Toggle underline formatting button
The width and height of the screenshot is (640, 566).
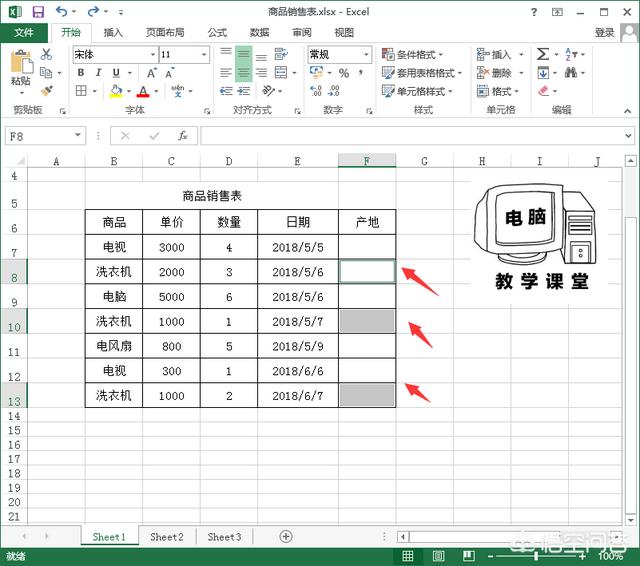point(116,73)
